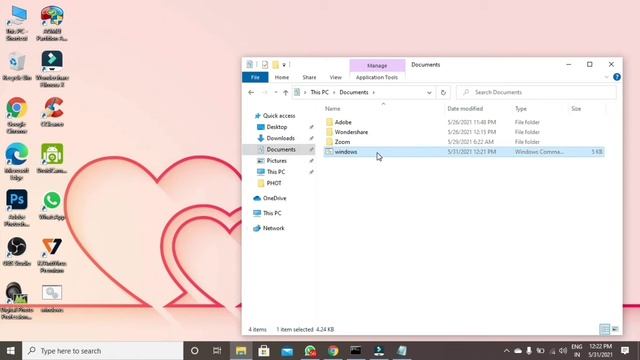Go back in File Explorer
640x360 pixels.
point(251,93)
